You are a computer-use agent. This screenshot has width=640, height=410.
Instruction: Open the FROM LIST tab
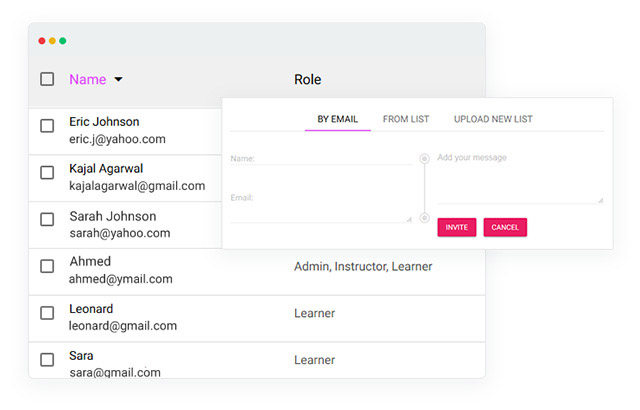tap(406, 119)
